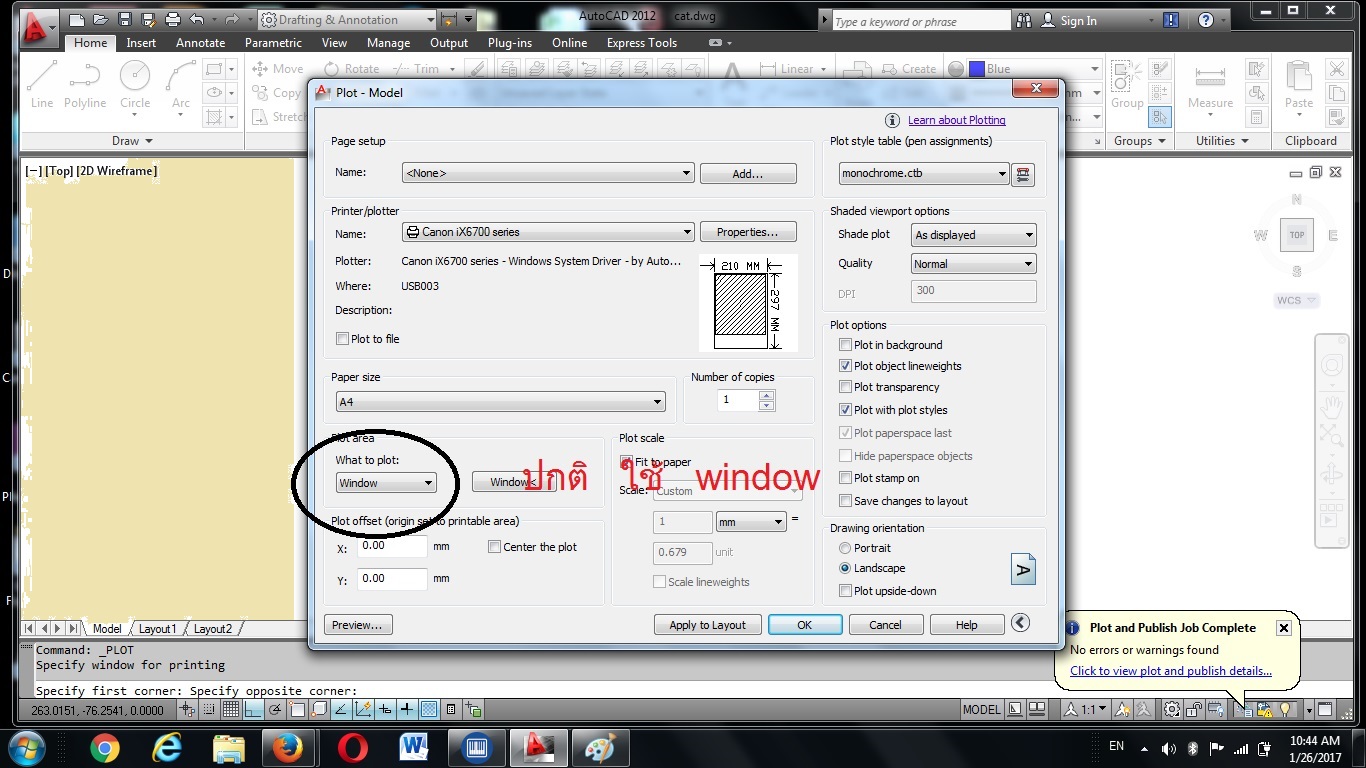Image resolution: width=1366 pixels, height=768 pixels.
Task: Toggle Polar Tracking in the status bar
Action: click(x=275, y=710)
